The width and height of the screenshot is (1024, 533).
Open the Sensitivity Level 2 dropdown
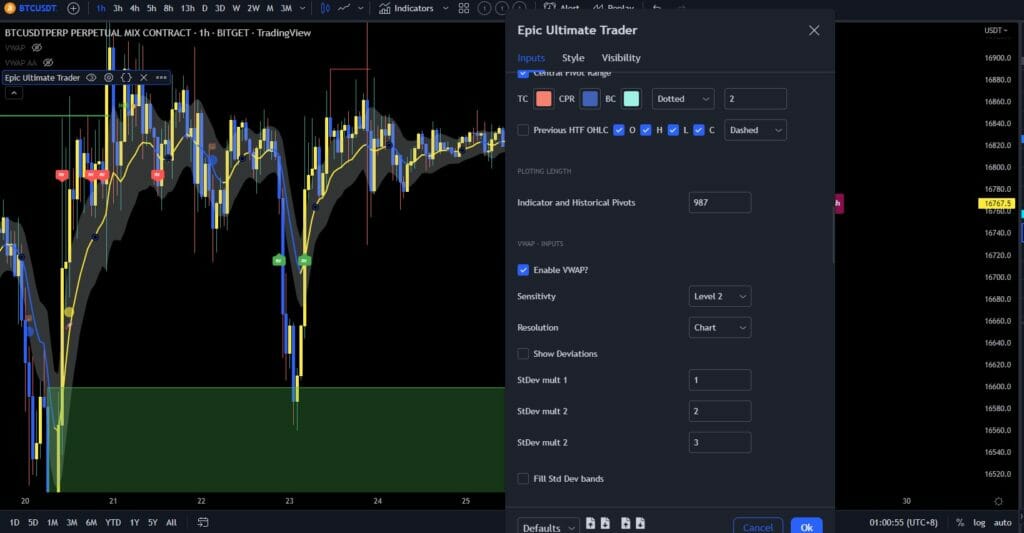pyautogui.click(x=720, y=297)
